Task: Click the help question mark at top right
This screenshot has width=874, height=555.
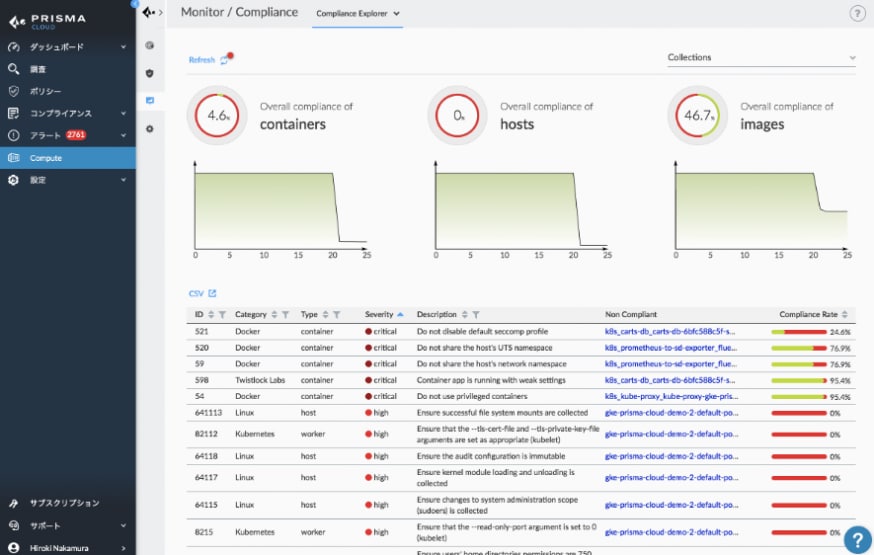Action: pyautogui.click(x=857, y=13)
